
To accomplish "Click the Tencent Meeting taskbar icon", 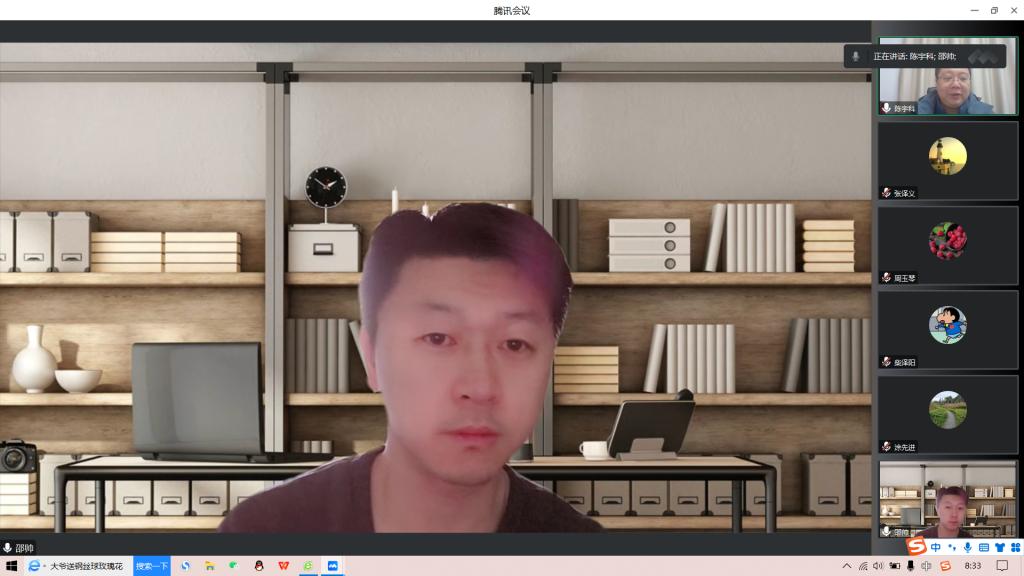I will pos(333,566).
